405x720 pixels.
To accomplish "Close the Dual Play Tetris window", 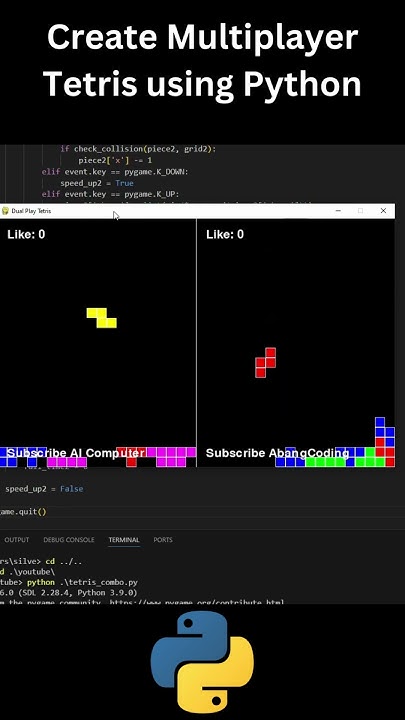I will 383,211.
